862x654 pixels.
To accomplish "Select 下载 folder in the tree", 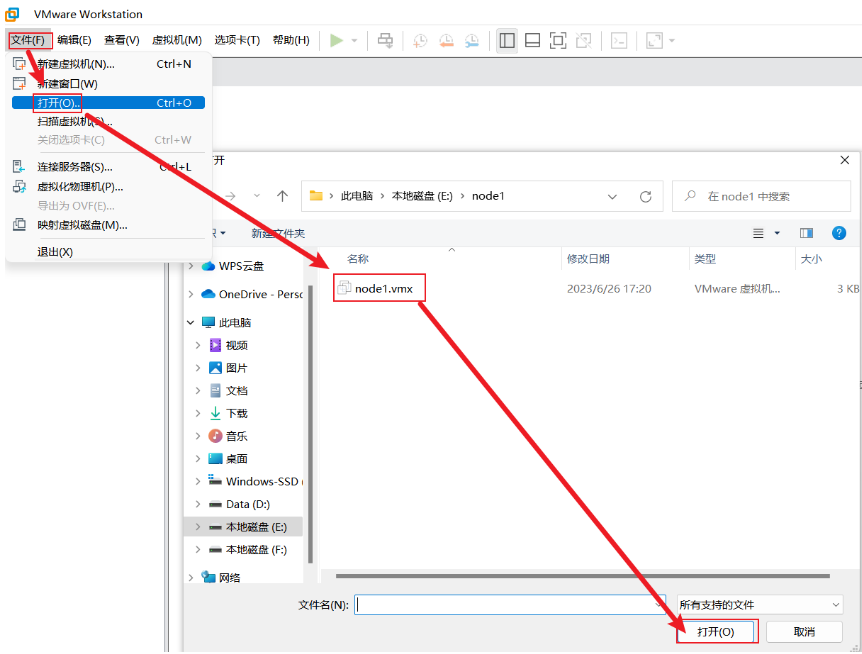I will [x=236, y=413].
